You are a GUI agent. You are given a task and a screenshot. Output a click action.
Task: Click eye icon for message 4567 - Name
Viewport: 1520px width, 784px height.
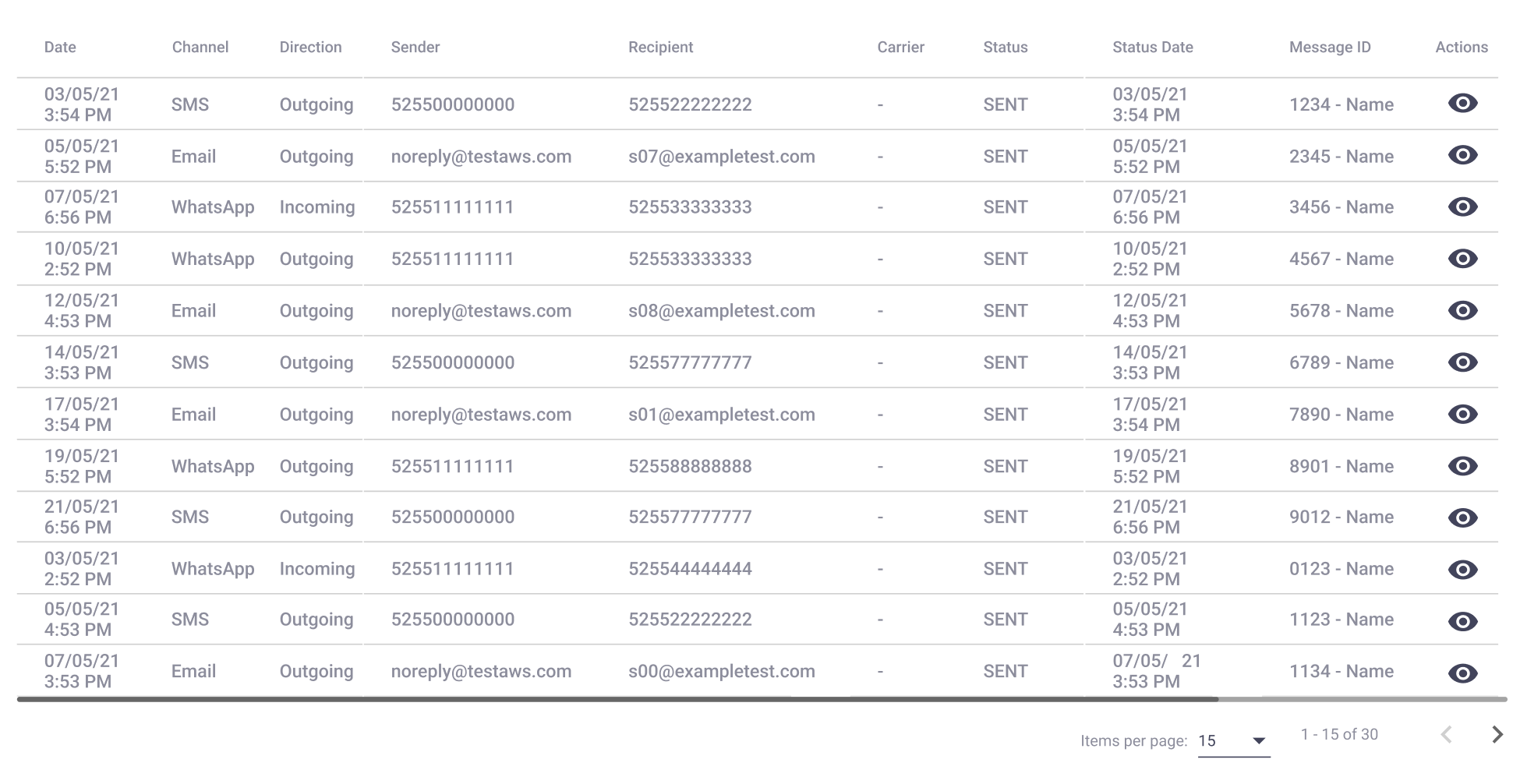(x=1462, y=259)
